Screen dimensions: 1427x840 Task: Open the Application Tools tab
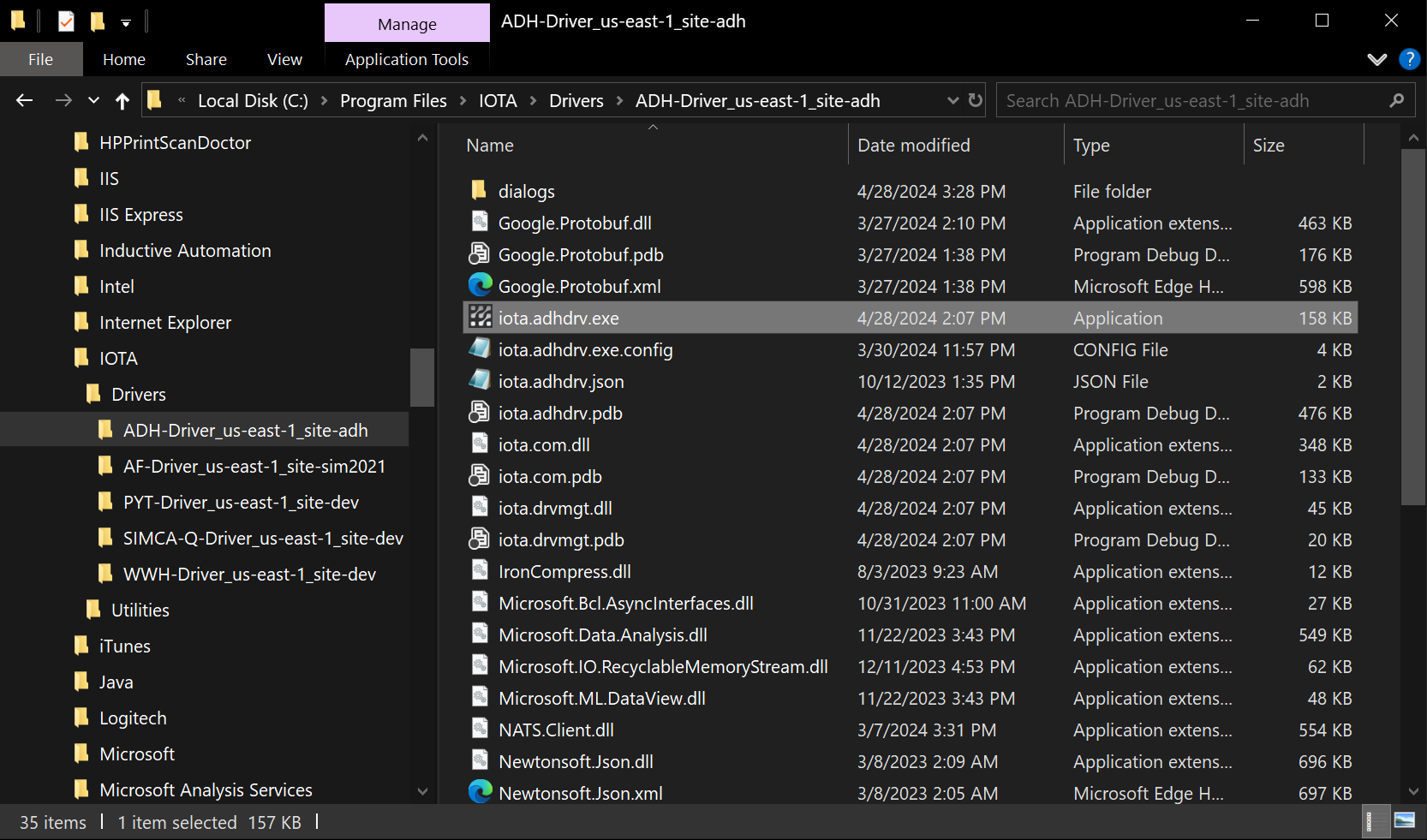click(407, 59)
